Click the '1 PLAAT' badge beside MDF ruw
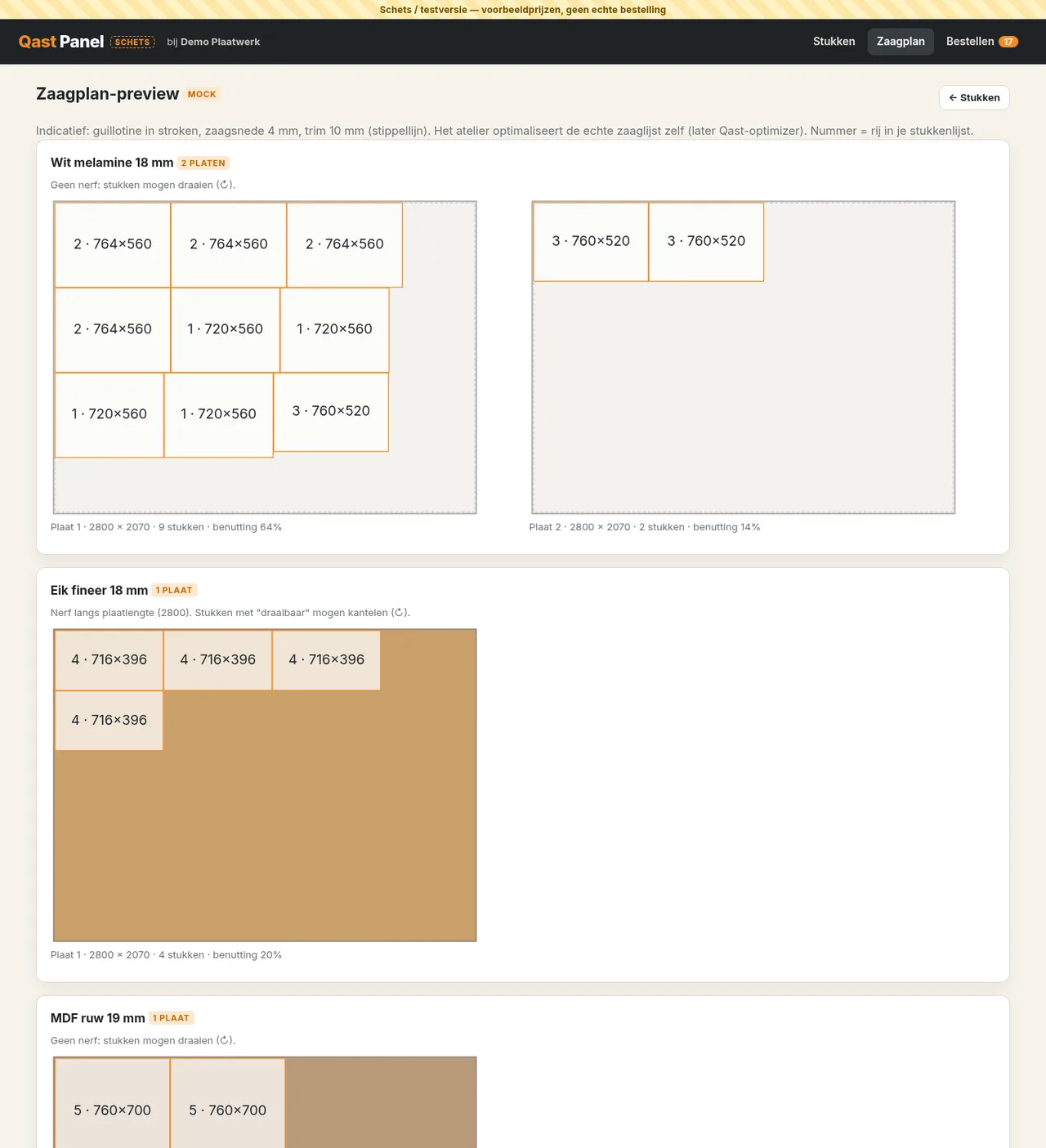The width and height of the screenshot is (1046, 1148). click(x=171, y=1018)
